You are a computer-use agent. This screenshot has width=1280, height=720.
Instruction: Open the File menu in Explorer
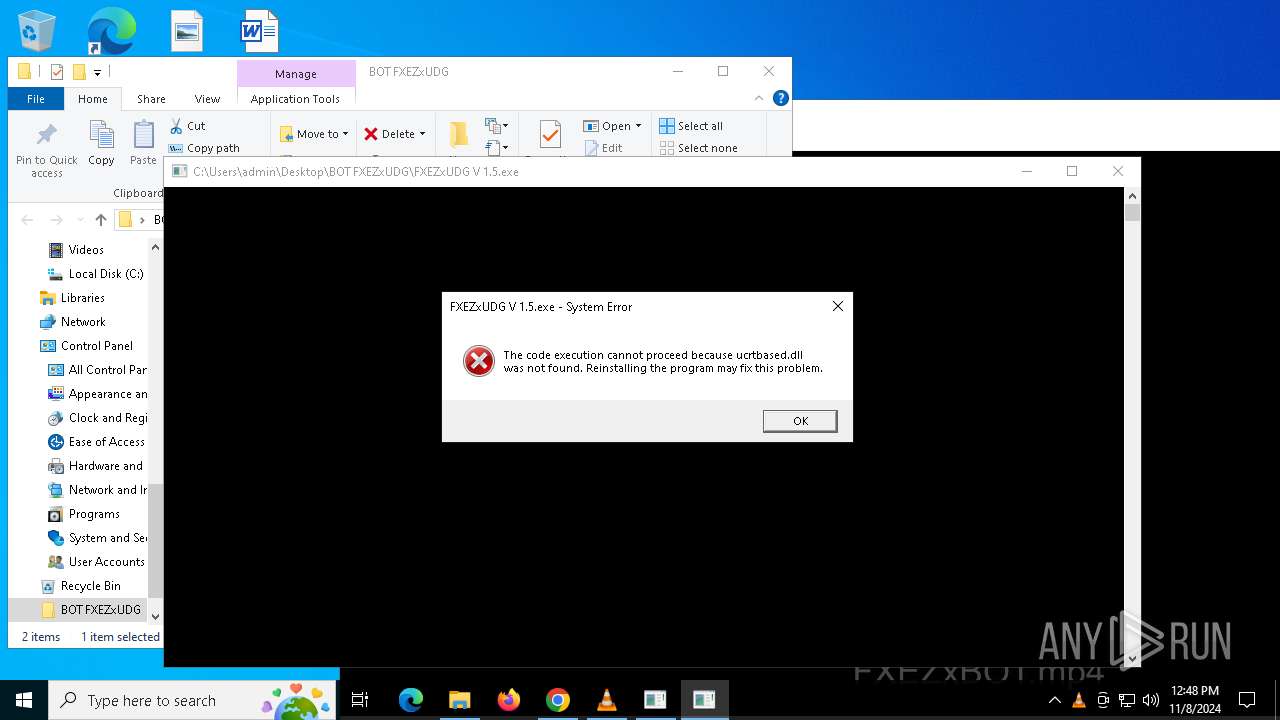pos(36,99)
